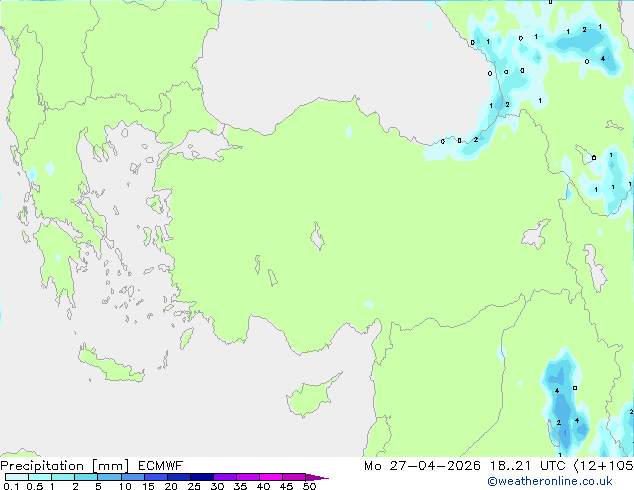Screen dimensions: 634x490
Task: Click the 0.1–0.5 mm lightest legend swatch
Action: pos(17,477)
